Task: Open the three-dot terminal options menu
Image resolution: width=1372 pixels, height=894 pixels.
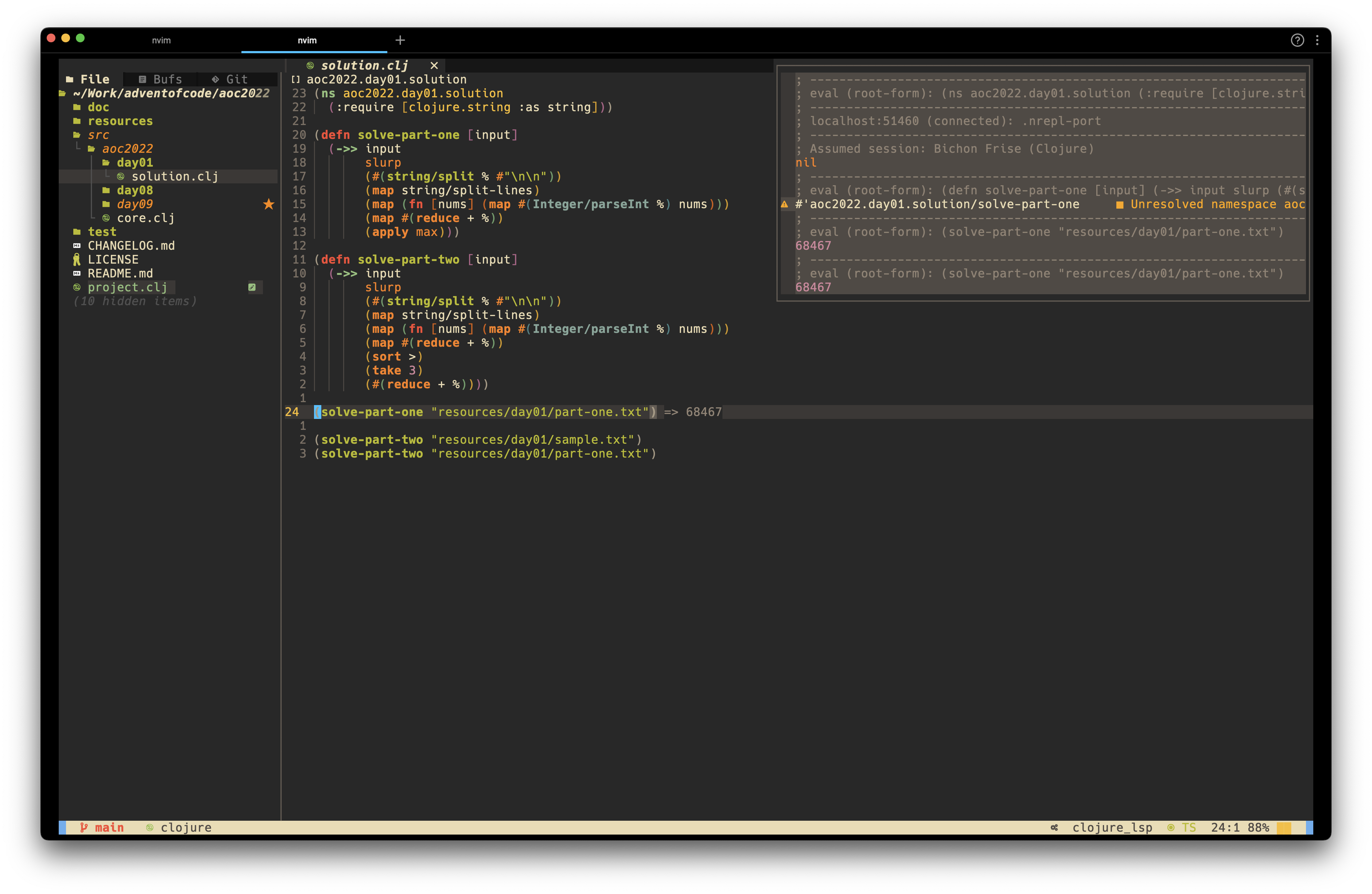Action: coord(1317,40)
